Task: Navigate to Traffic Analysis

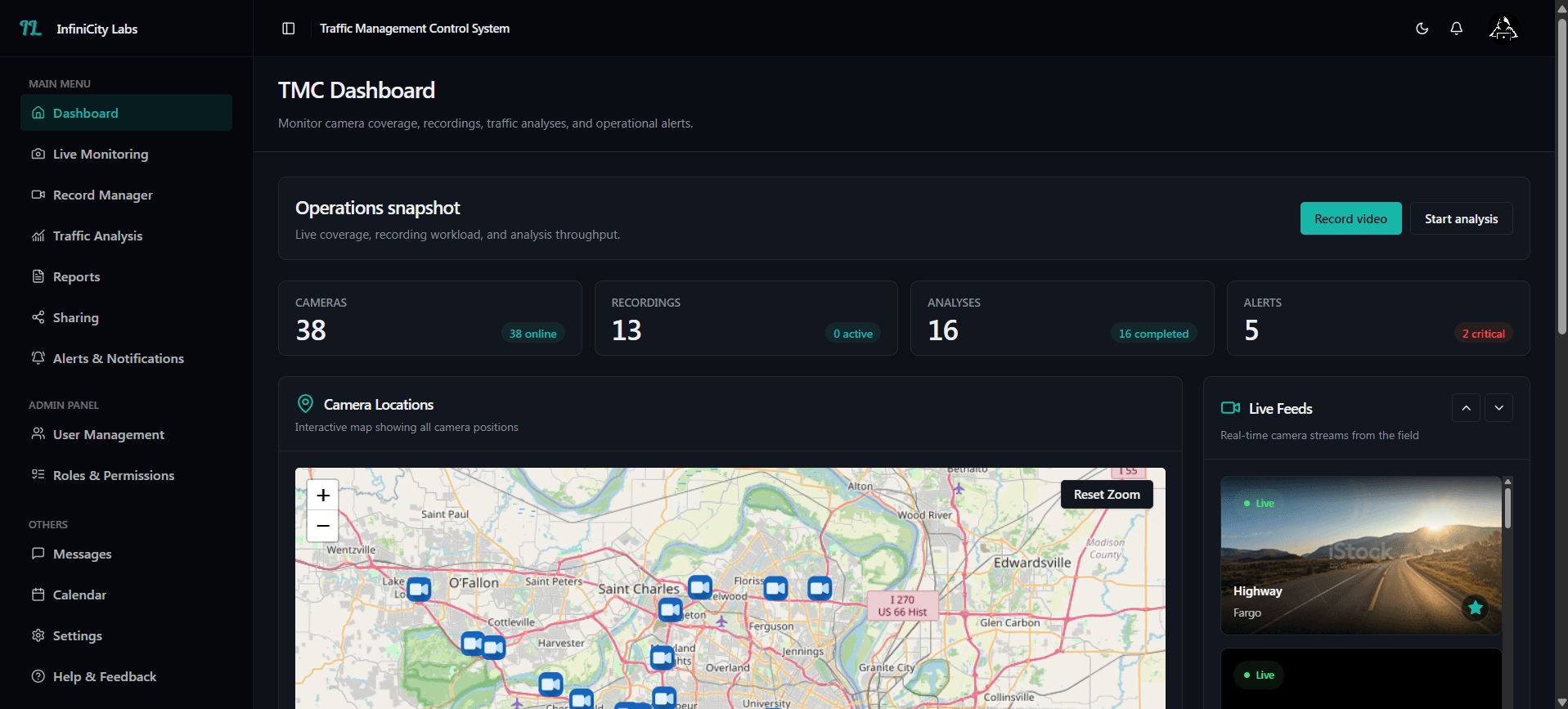Action: tap(126, 236)
